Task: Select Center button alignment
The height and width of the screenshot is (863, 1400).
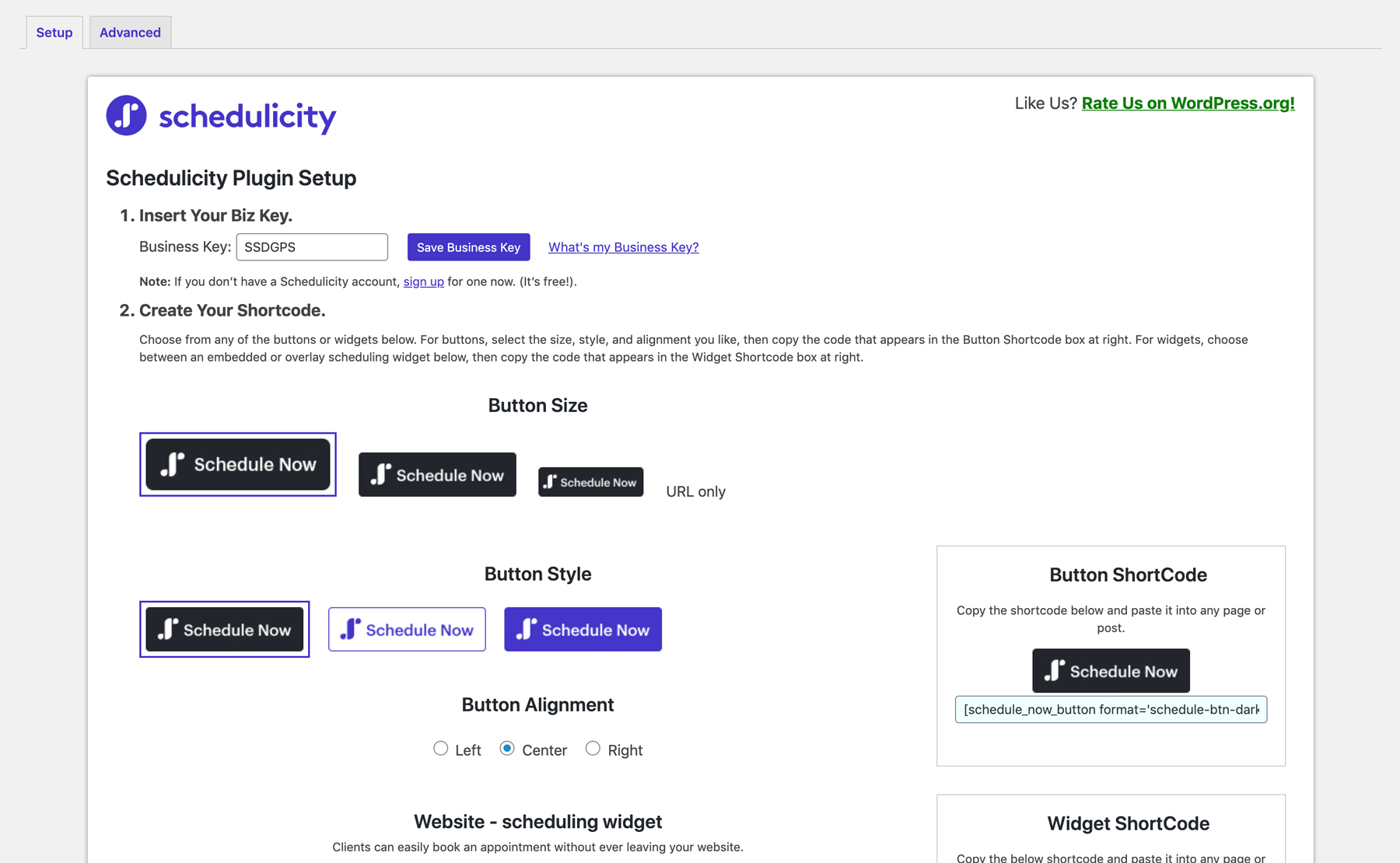Action: point(507,749)
